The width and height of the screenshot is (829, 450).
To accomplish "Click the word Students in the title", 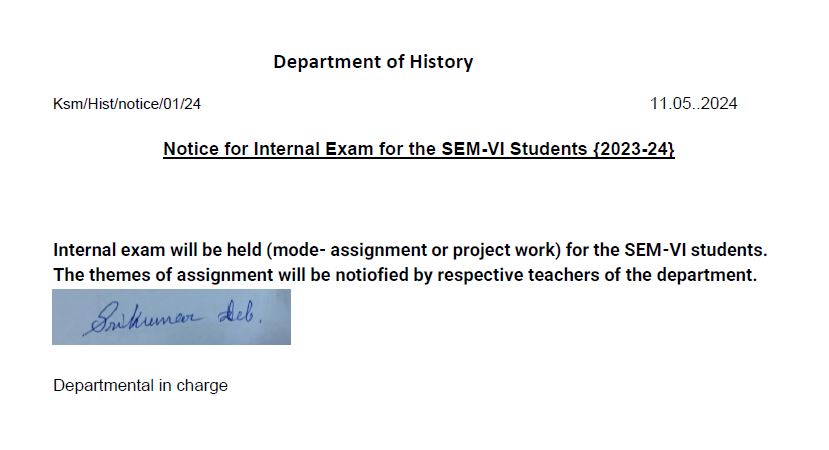I will [x=548, y=149].
